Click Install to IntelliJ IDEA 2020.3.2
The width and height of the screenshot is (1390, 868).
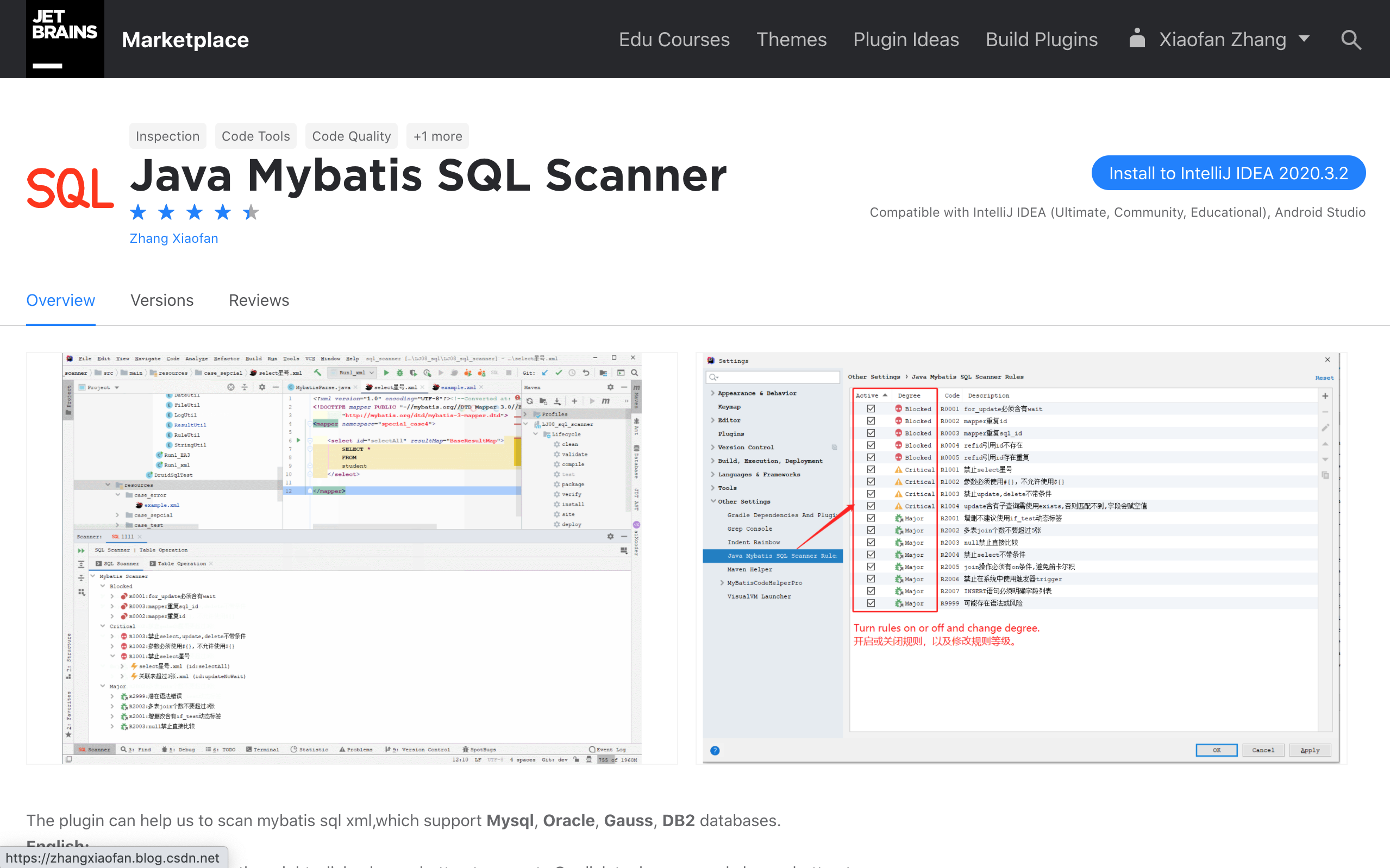[x=1228, y=173]
